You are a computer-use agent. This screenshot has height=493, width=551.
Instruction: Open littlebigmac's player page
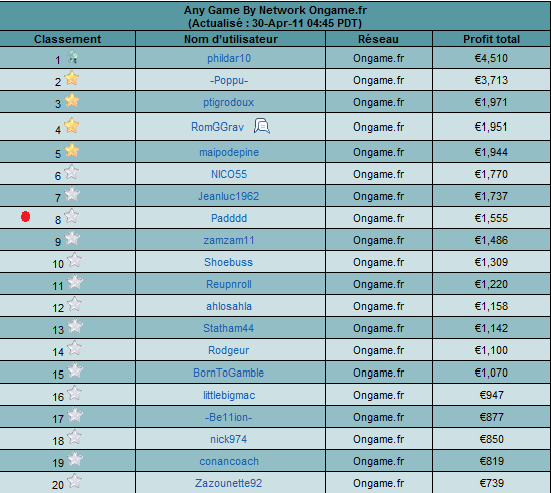(229, 395)
